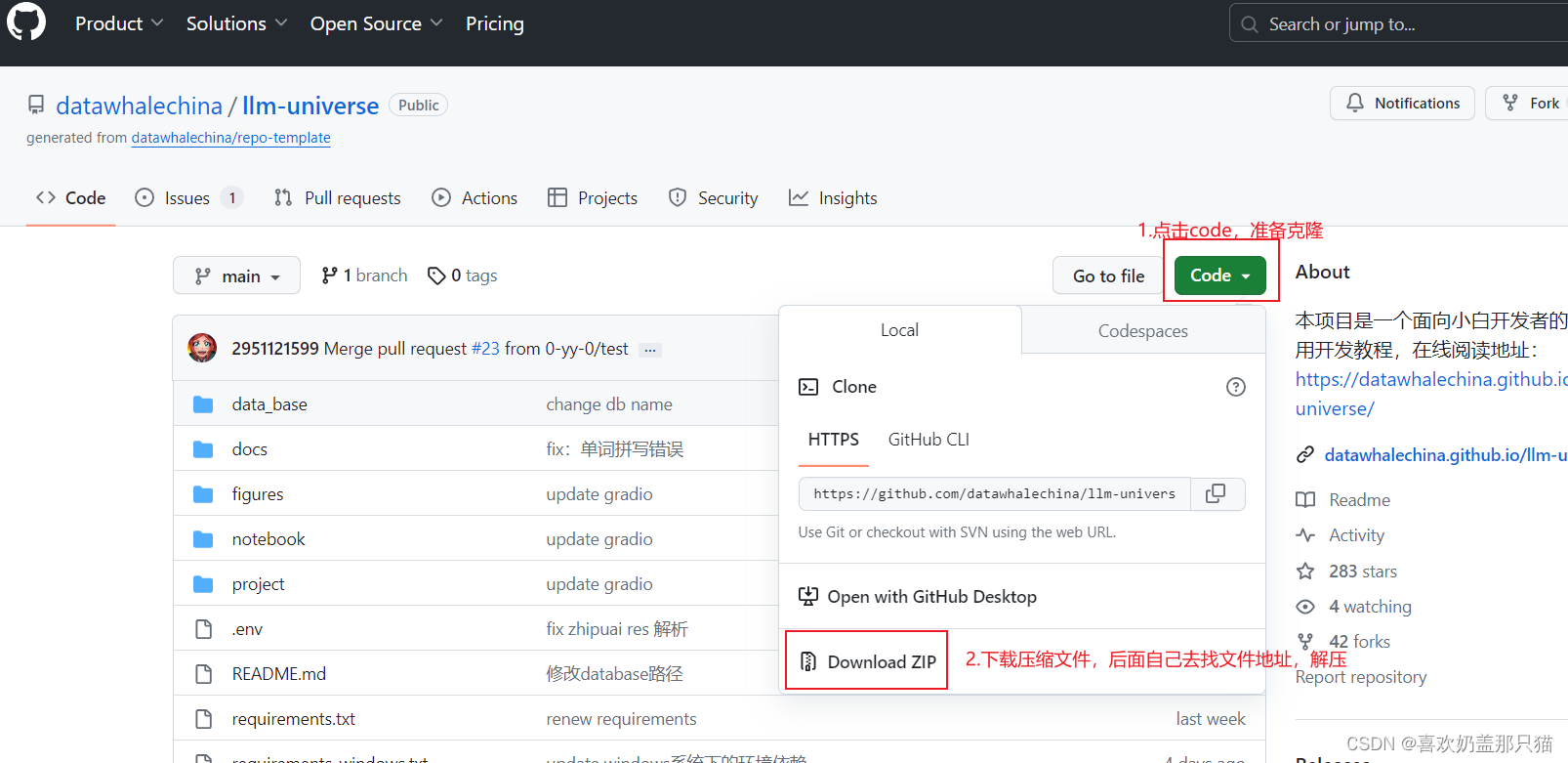Click the 'change db name' commit message
This screenshot has height=763, width=1568.
pos(609,404)
